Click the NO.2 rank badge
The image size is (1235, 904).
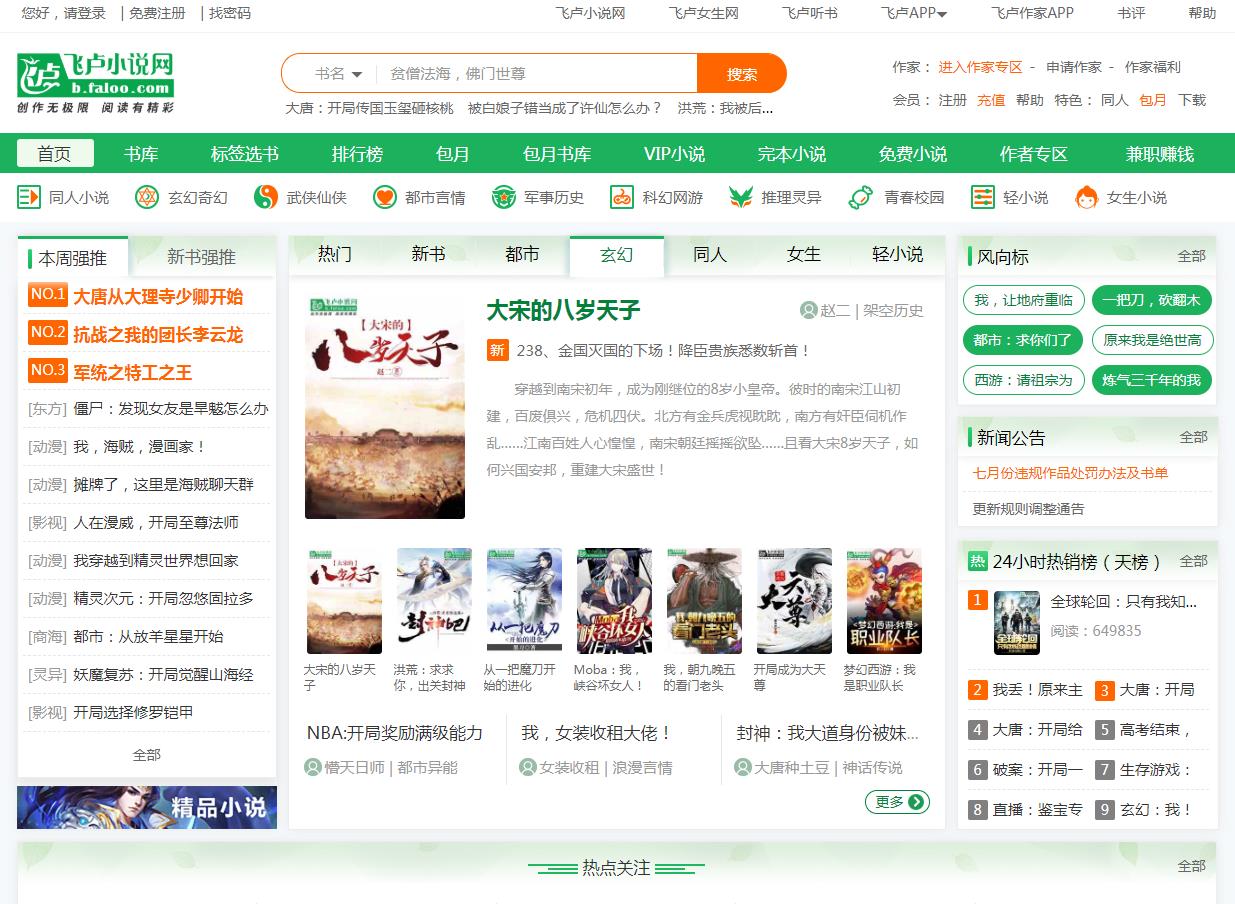48,333
